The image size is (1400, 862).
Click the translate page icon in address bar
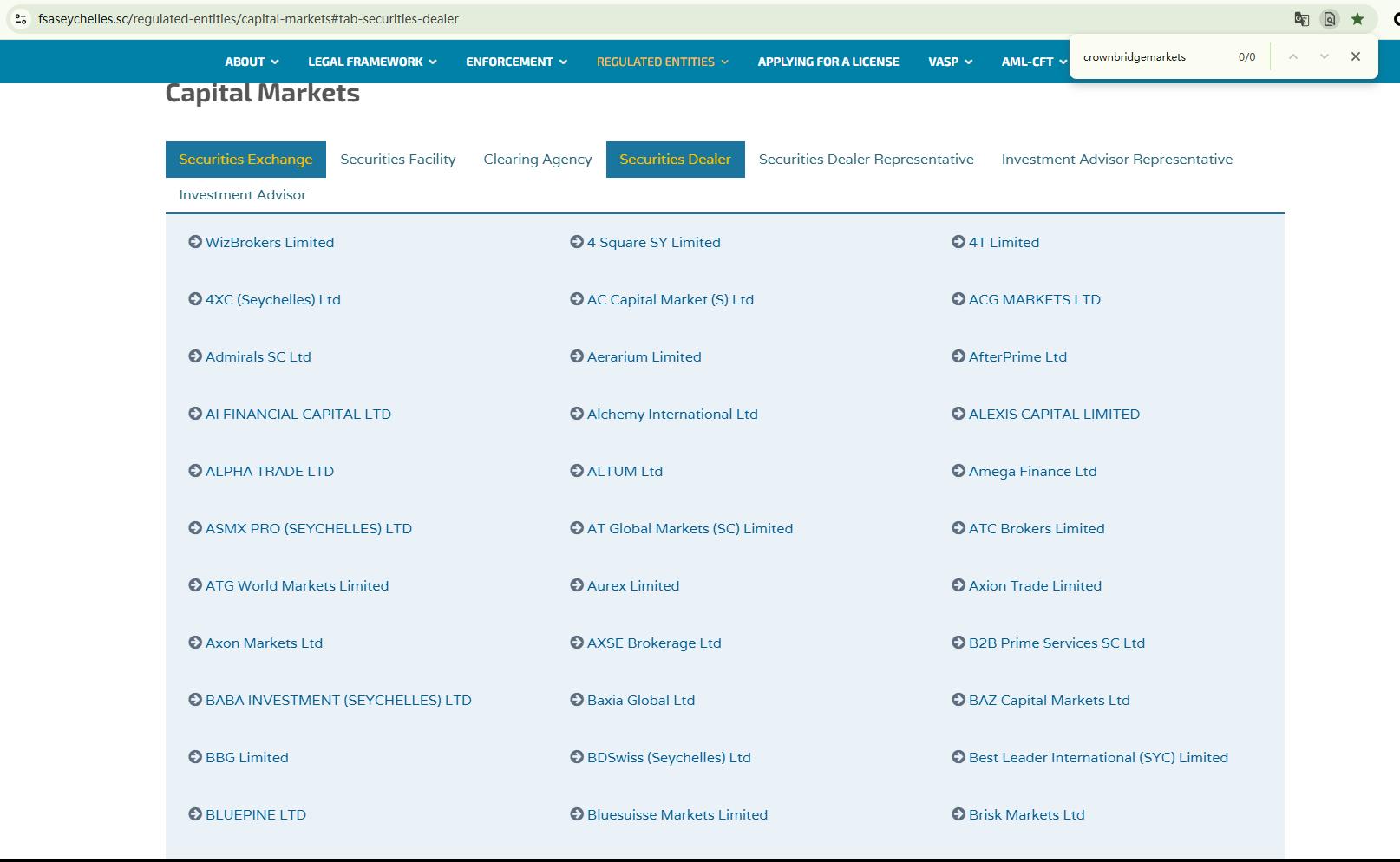1301,19
